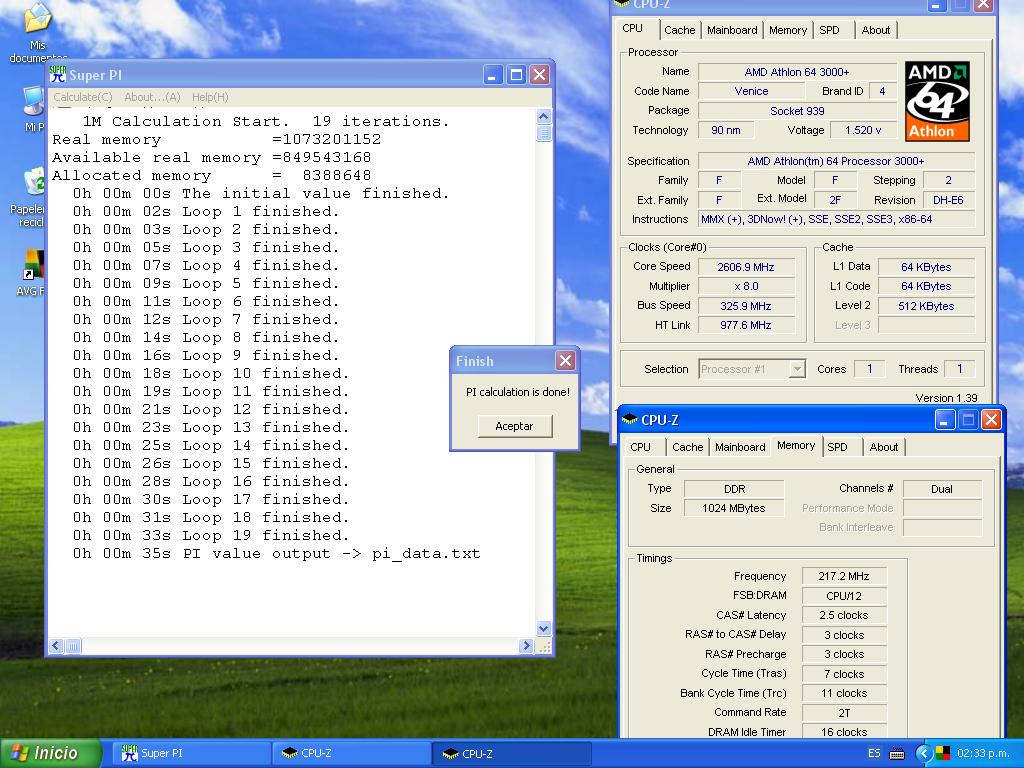Click the Super PI title bar icon
The width and height of the screenshot is (1024, 768).
pos(58,75)
